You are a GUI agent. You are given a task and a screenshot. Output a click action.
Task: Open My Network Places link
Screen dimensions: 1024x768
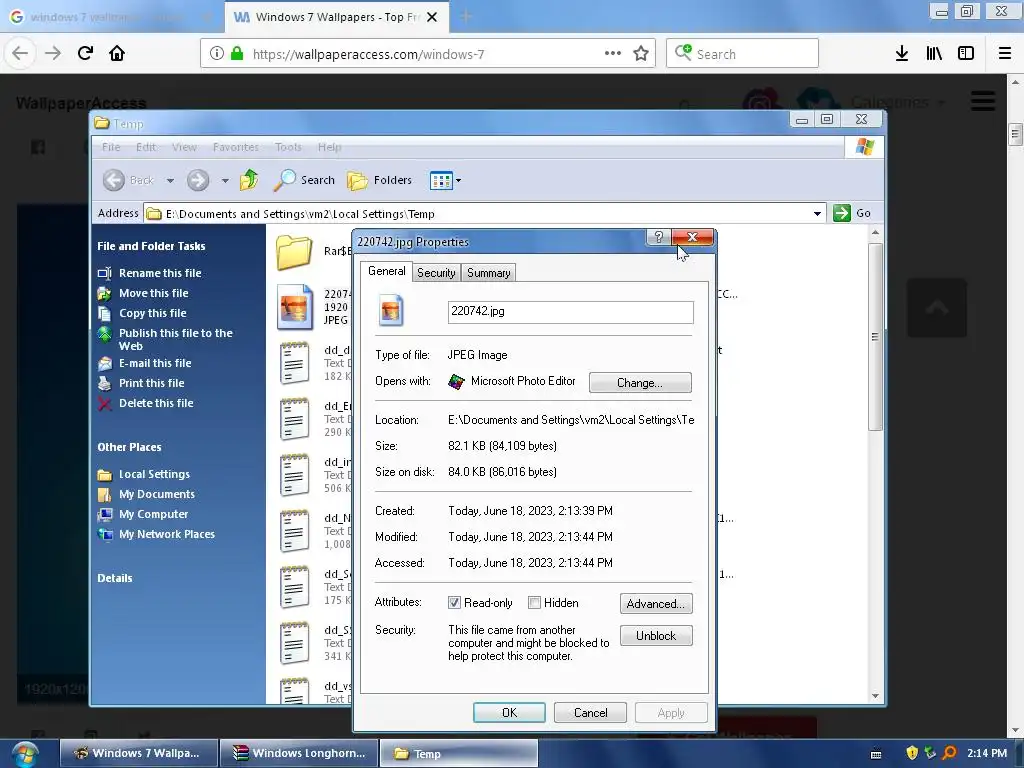(167, 534)
